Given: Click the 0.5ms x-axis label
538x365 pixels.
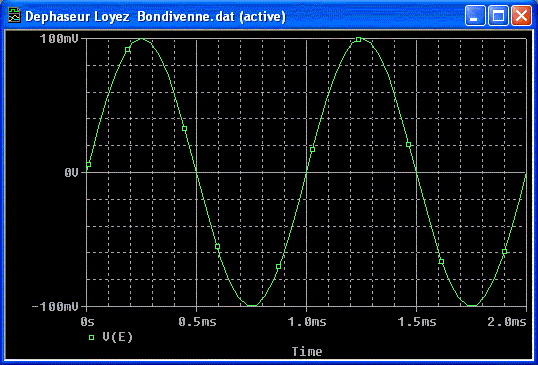Looking at the screenshot, I should 197,322.
